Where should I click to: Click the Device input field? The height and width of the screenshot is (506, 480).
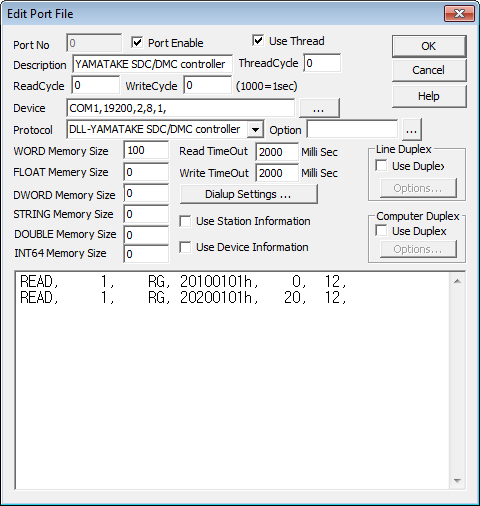[180, 108]
